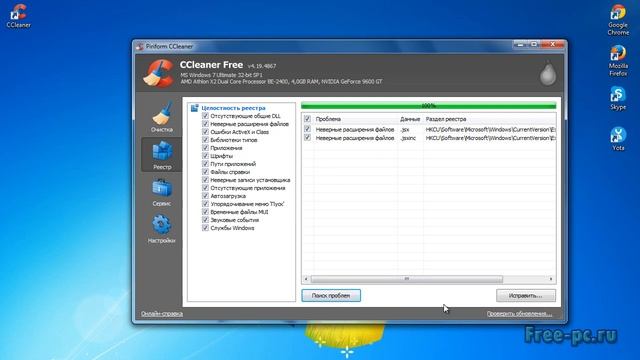Image resolution: width=640 pixels, height=360 pixels.
Task: Uncheck Службы Windows
Action: pos(205,228)
